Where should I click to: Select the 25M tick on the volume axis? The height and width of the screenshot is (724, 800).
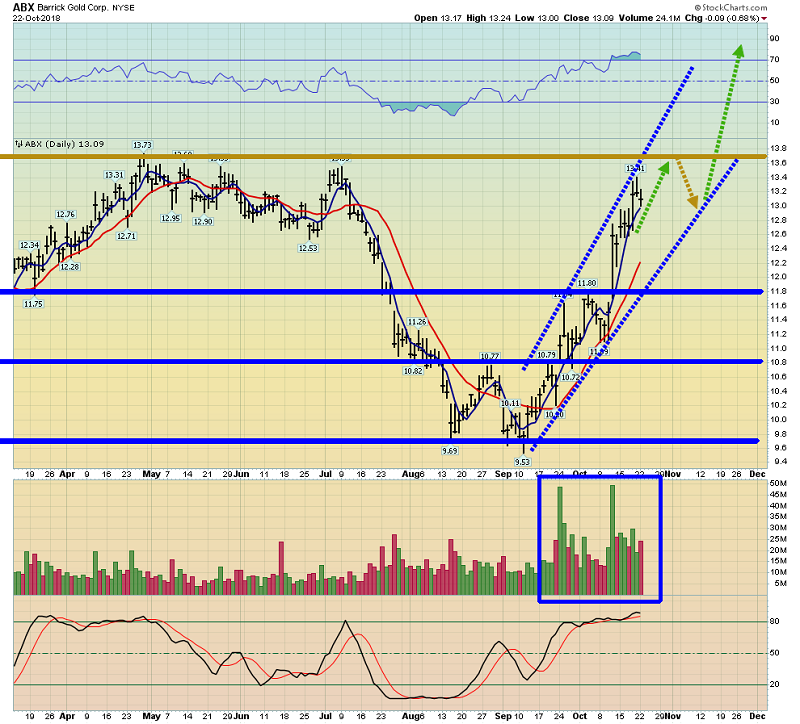[778, 539]
